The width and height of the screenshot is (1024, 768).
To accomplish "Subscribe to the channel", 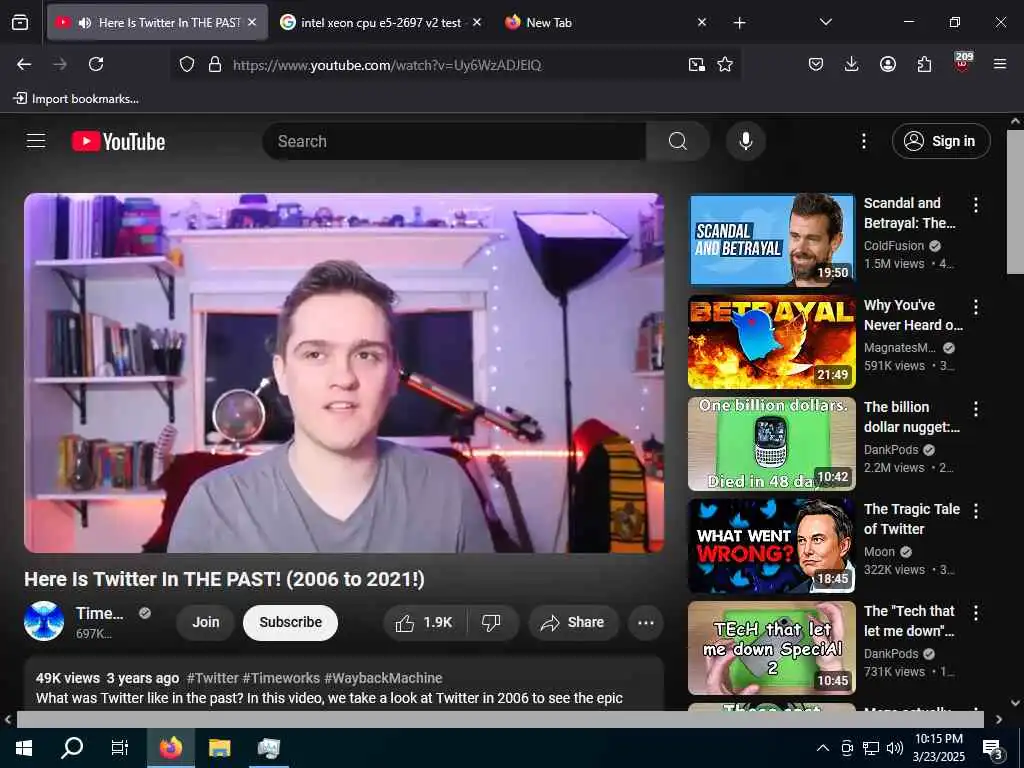I will pyautogui.click(x=291, y=622).
